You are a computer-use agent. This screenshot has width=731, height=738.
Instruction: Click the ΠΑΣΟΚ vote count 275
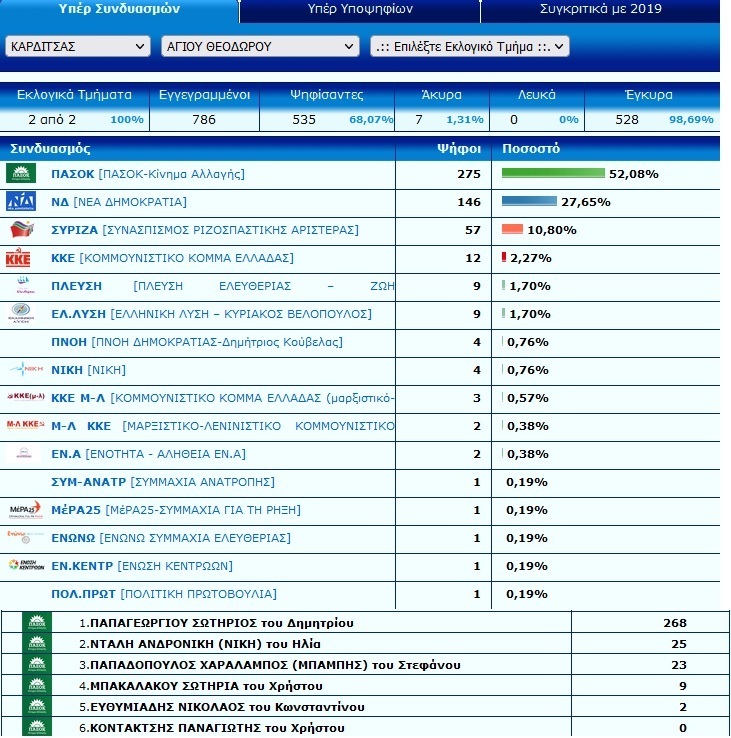click(x=469, y=174)
